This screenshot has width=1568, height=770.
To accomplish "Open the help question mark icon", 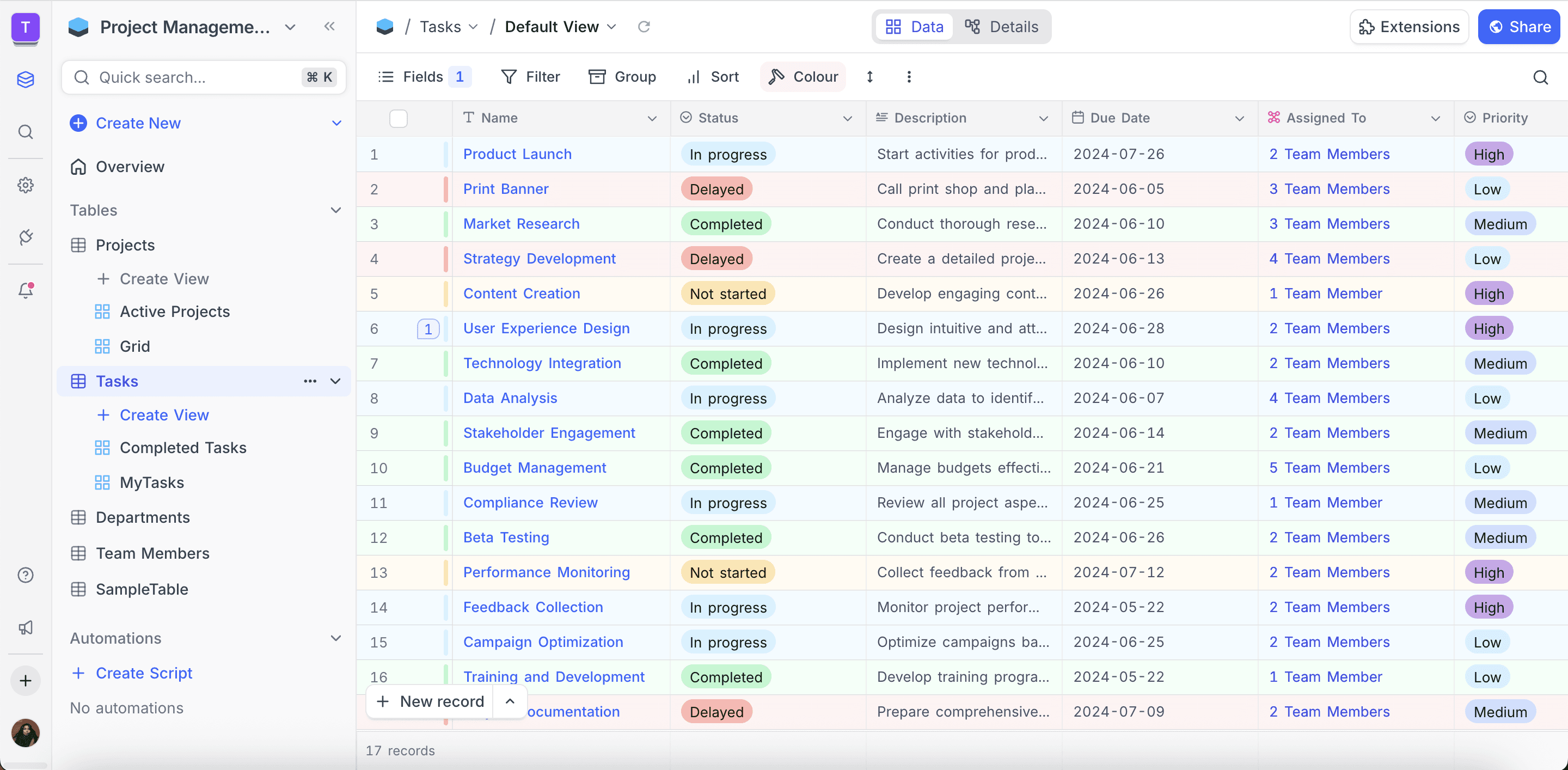I will (25, 575).
